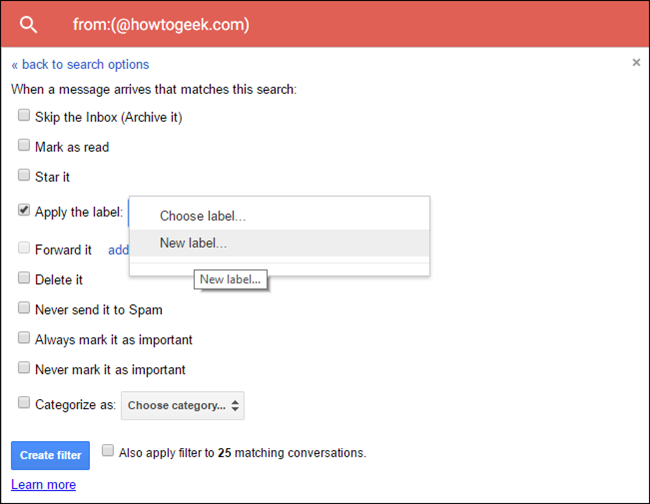
Task: Check Never send it to Spam
Action: tap(24, 309)
